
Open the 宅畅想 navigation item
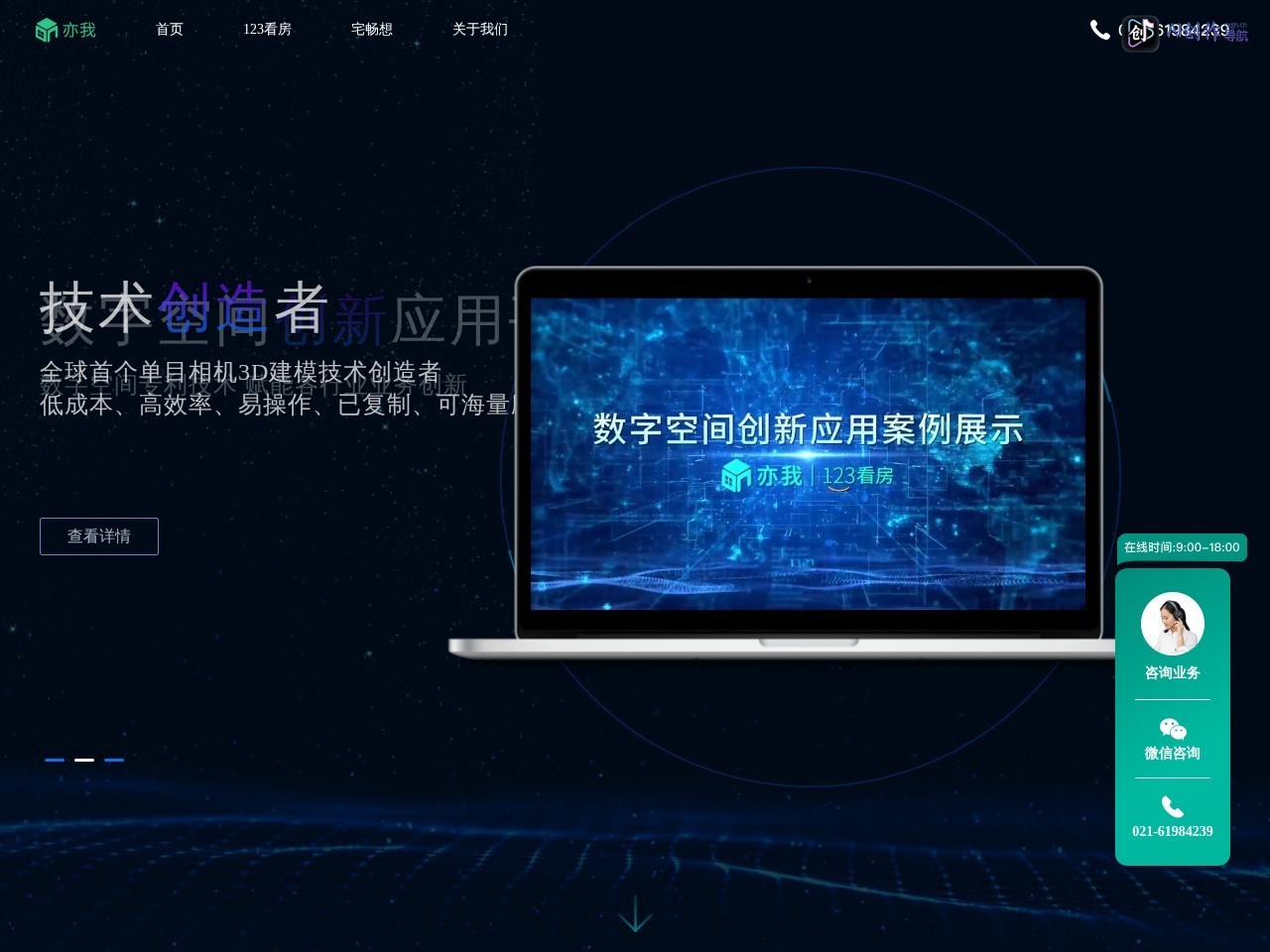[372, 30]
